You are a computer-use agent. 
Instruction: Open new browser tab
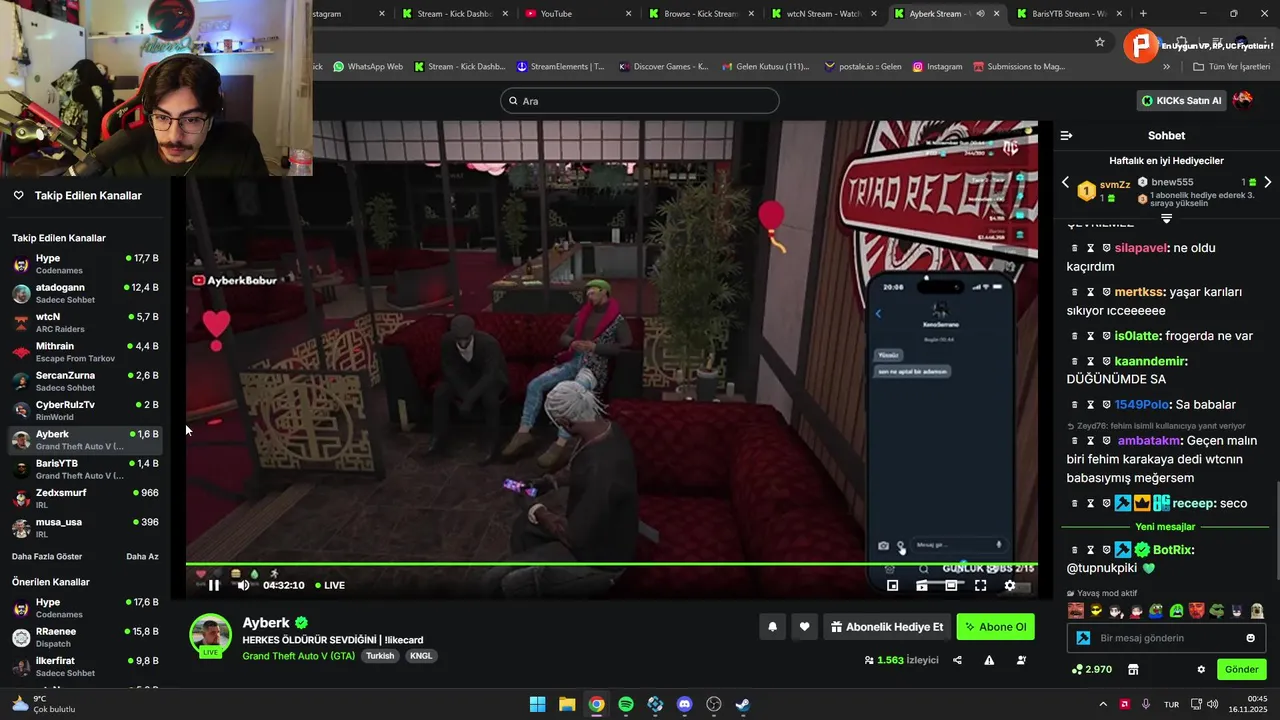click(1143, 13)
